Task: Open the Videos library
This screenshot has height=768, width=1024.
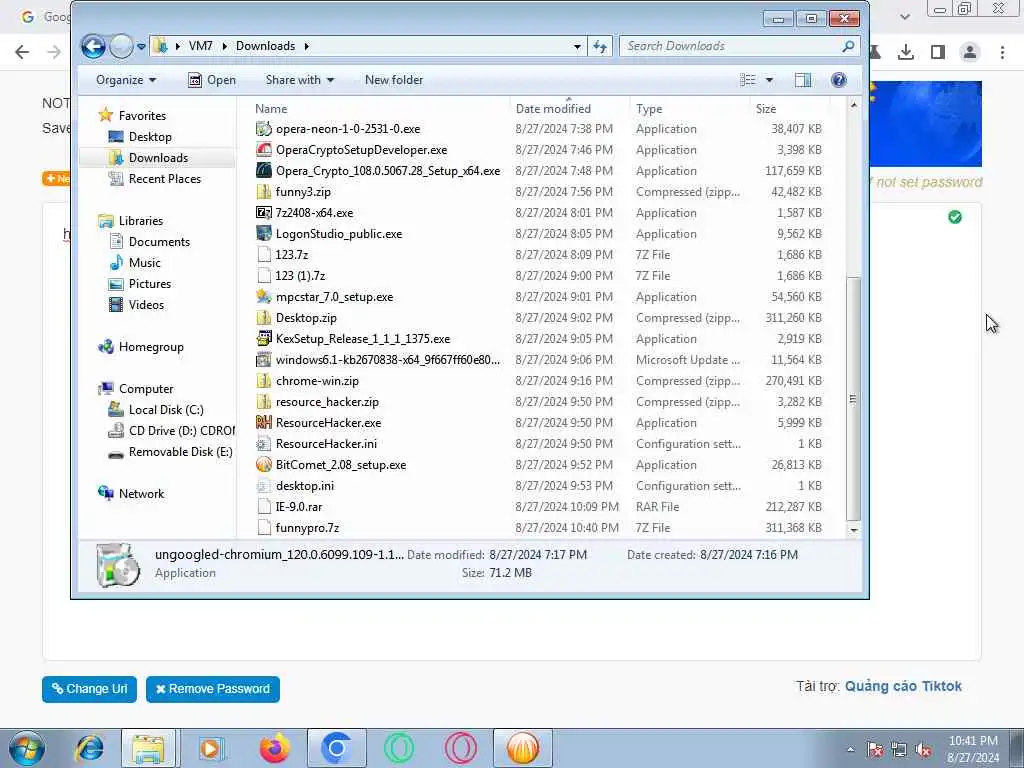Action: (x=146, y=304)
